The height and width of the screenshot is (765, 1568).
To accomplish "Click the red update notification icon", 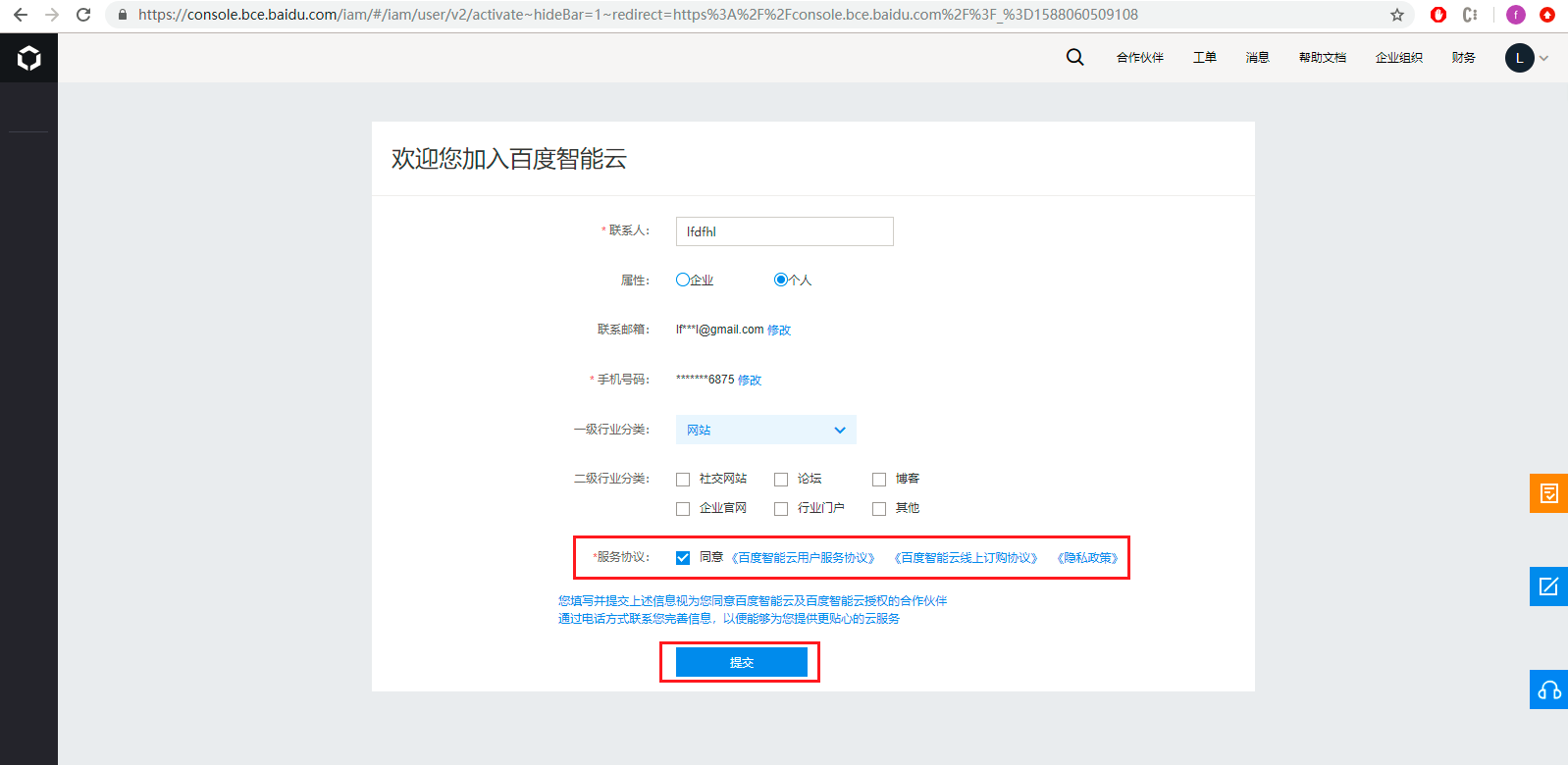I will (x=1547, y=15).
